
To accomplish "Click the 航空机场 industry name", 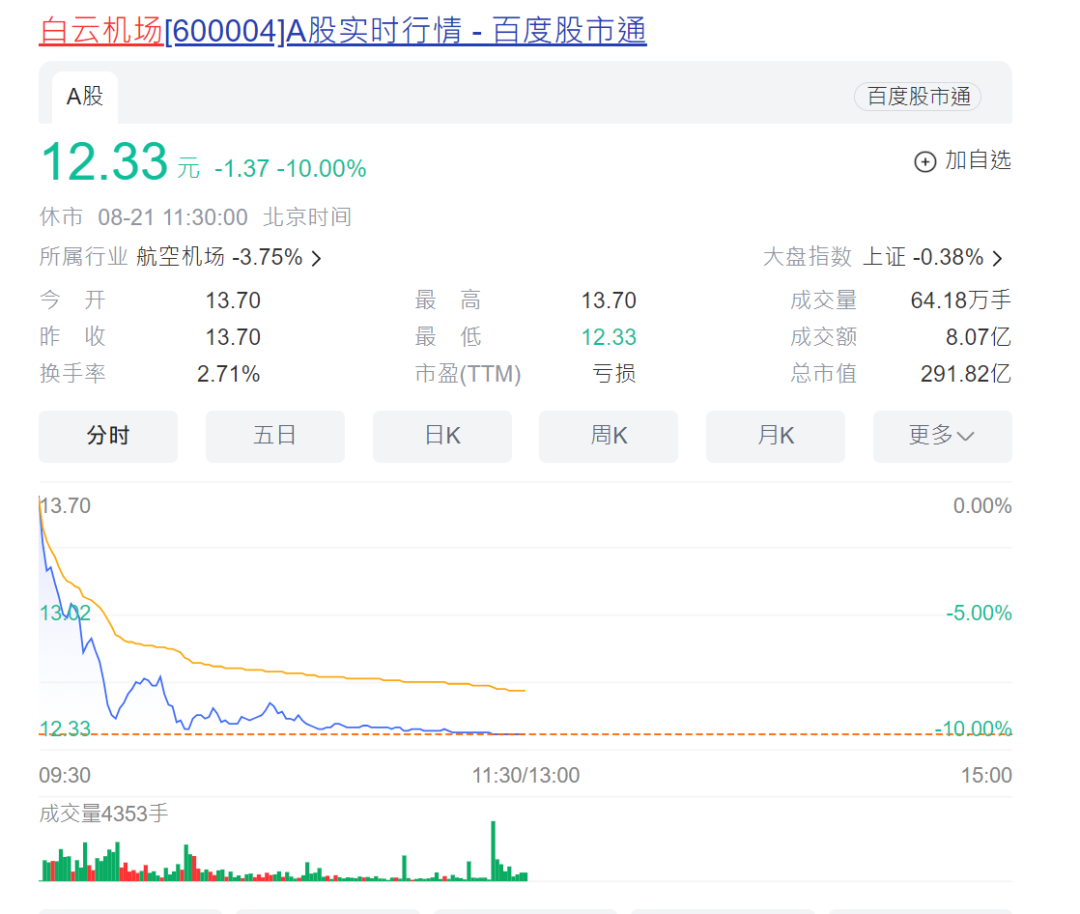I will coord(180,257).
